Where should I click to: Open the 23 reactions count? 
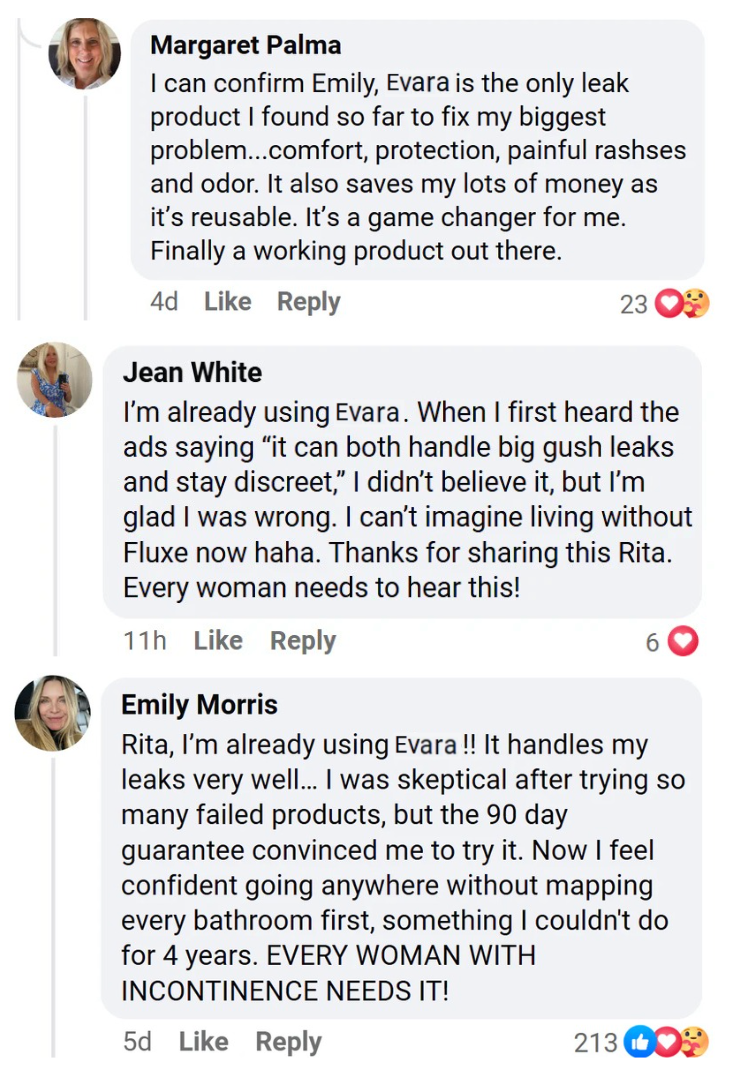(x=634, y=303)
